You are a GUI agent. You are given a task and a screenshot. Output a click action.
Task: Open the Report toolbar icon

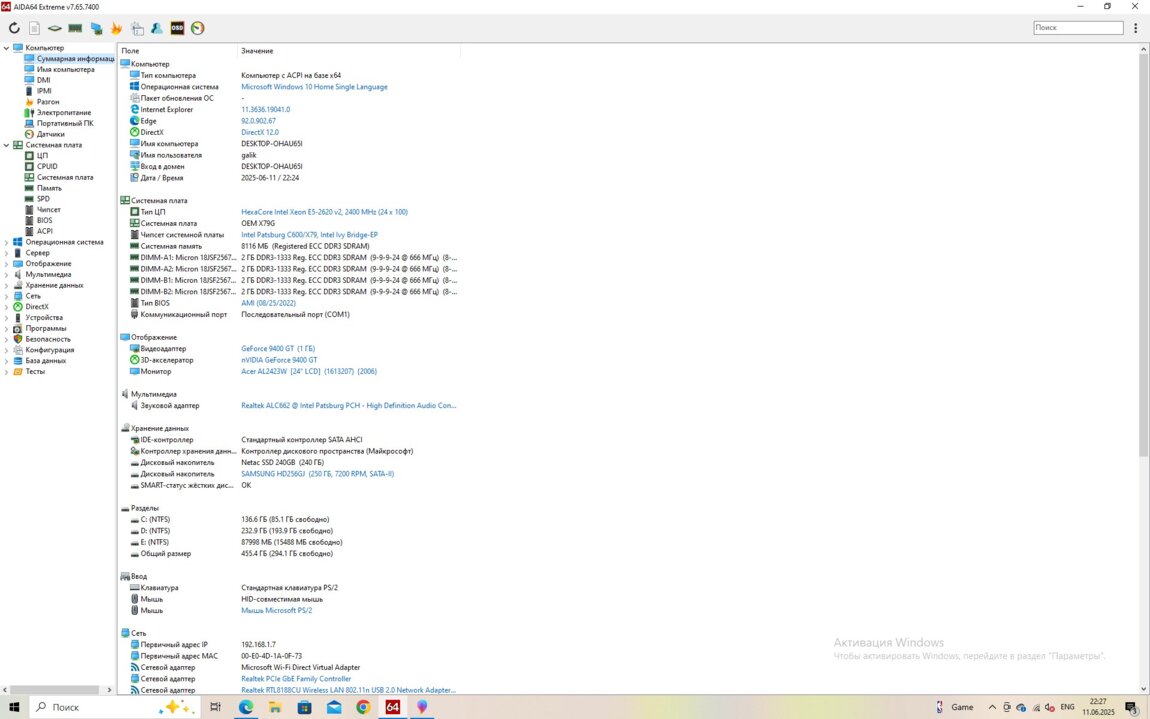pos(34,28)
